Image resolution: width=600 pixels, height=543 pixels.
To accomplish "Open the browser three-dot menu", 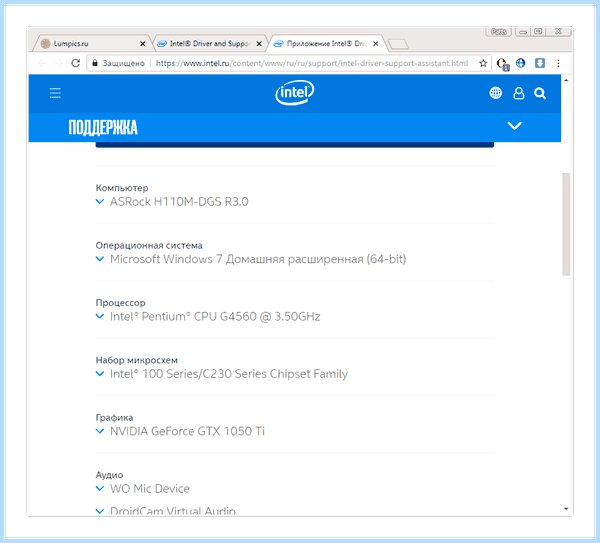I will pyautogui.click(x=558, y=63).
